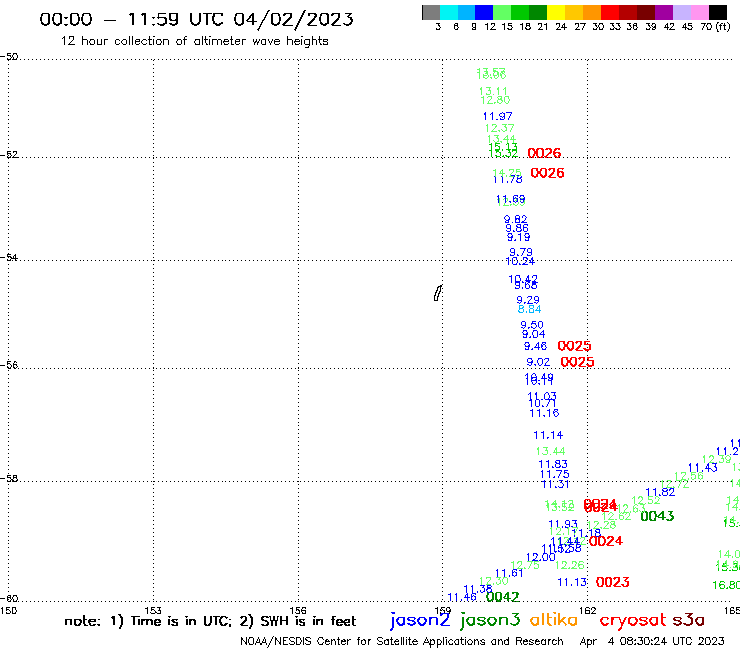
Task: Click the green time marker 0042
Action: tap(503, 597)
